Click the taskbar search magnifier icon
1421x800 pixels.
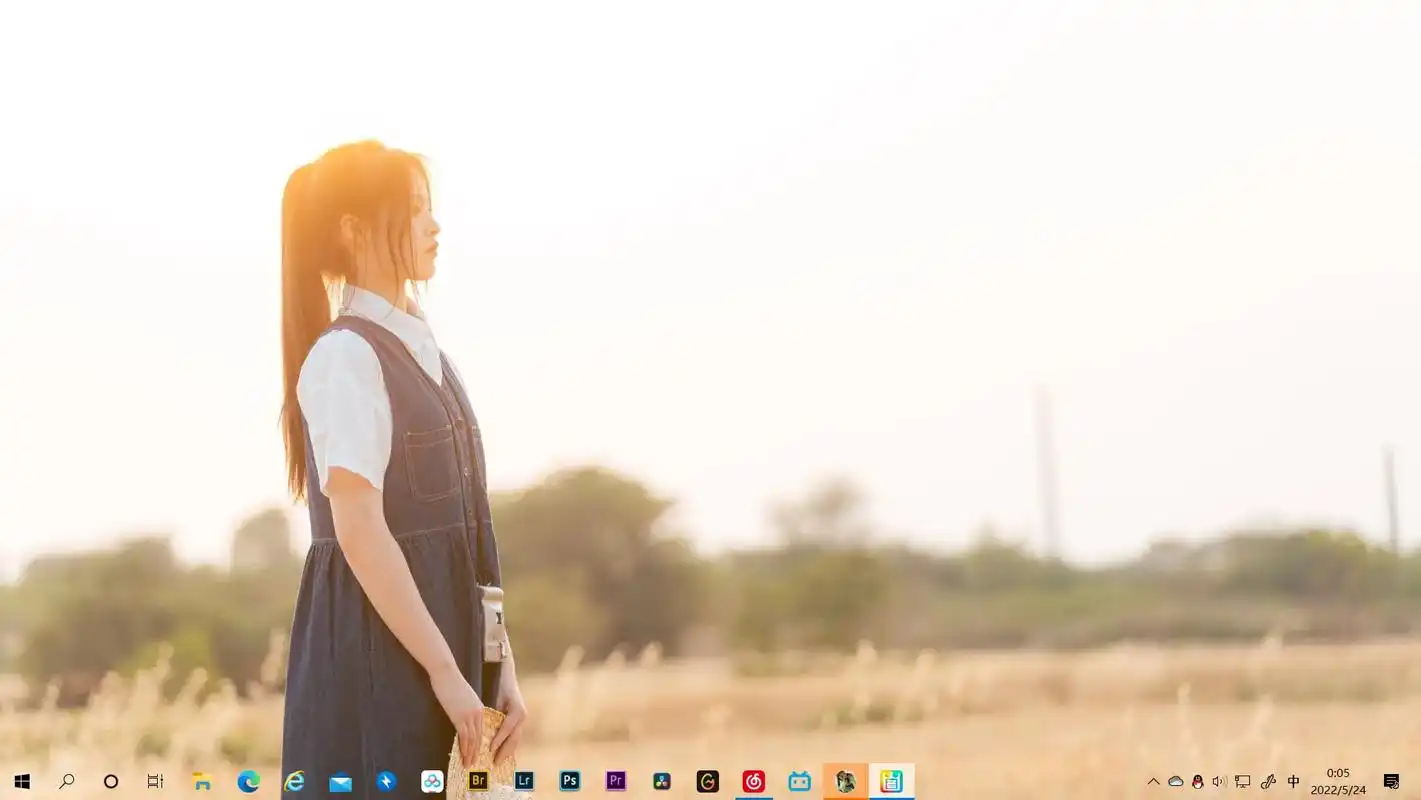coord(67,781)
